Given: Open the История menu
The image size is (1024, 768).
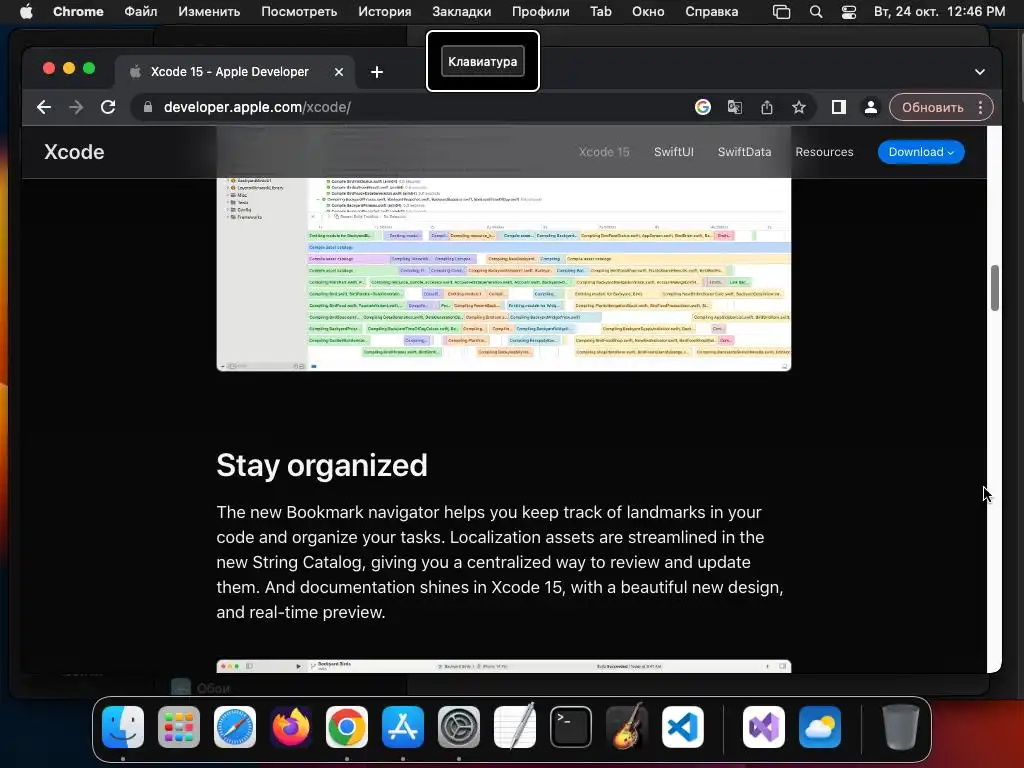Looking at the screenshot, I should (x=385, y=12).
